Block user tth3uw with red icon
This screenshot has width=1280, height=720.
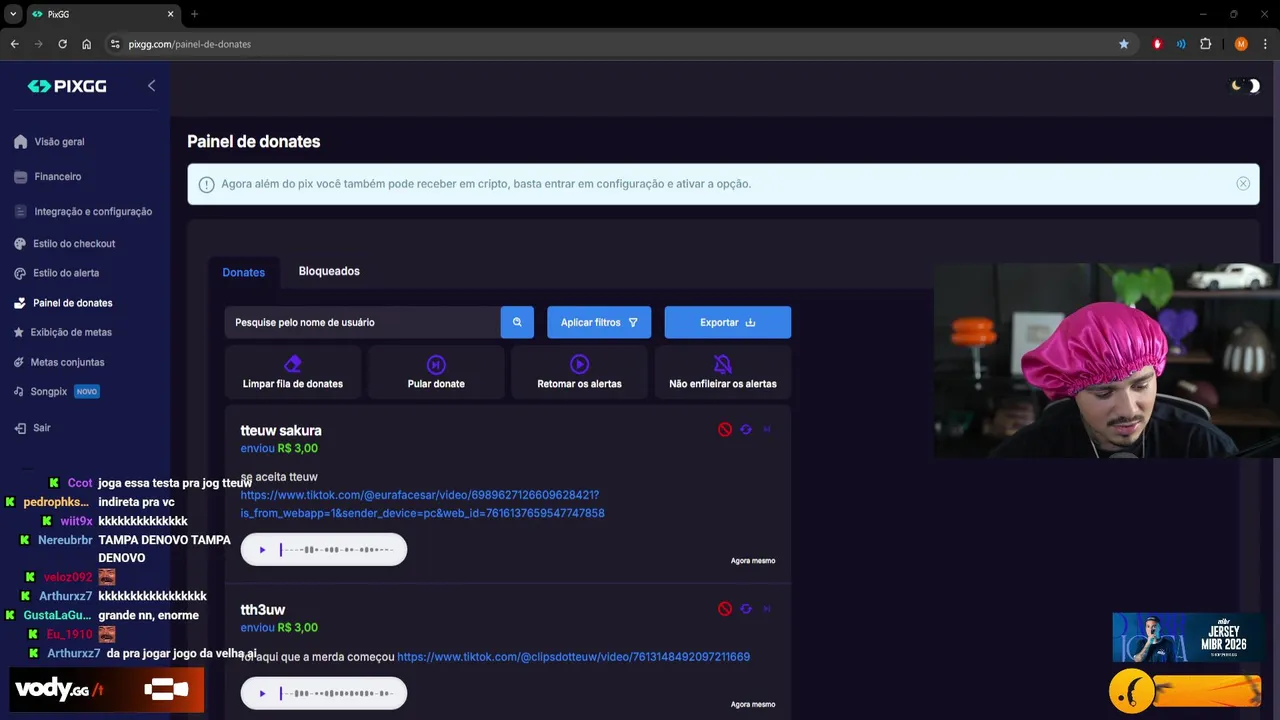725,608
